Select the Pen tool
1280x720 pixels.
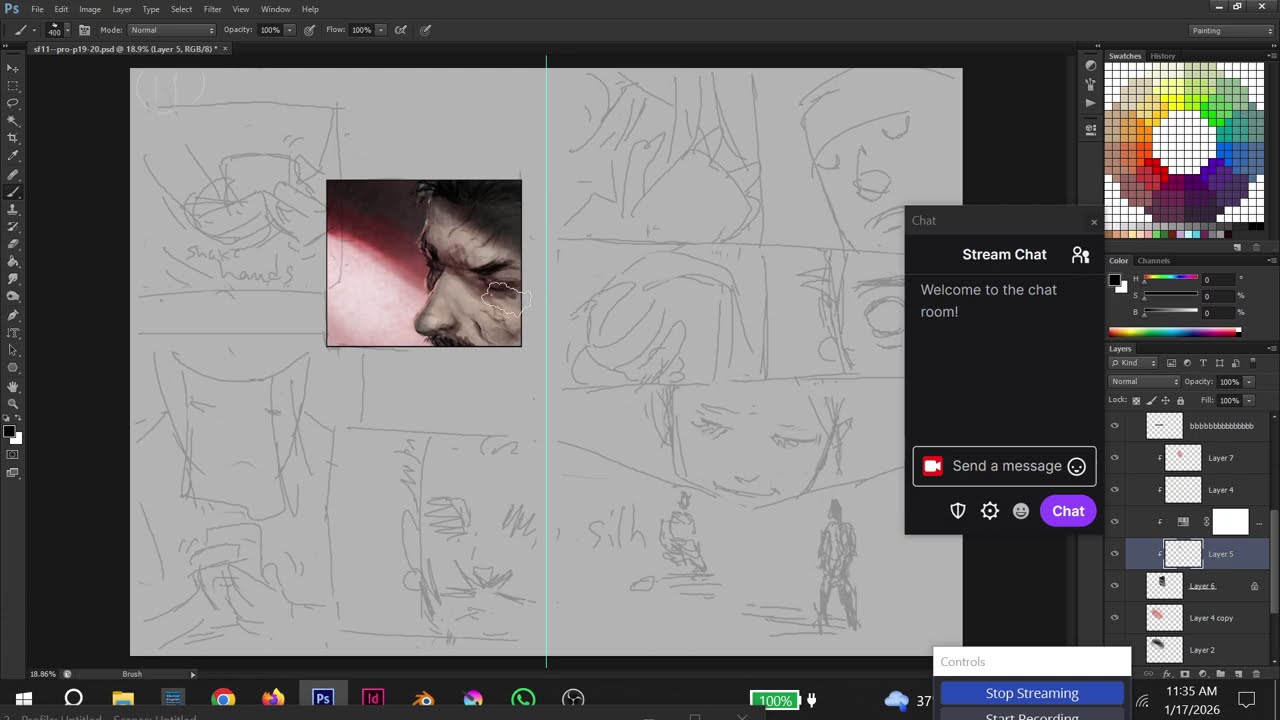[x=13, y=315]
